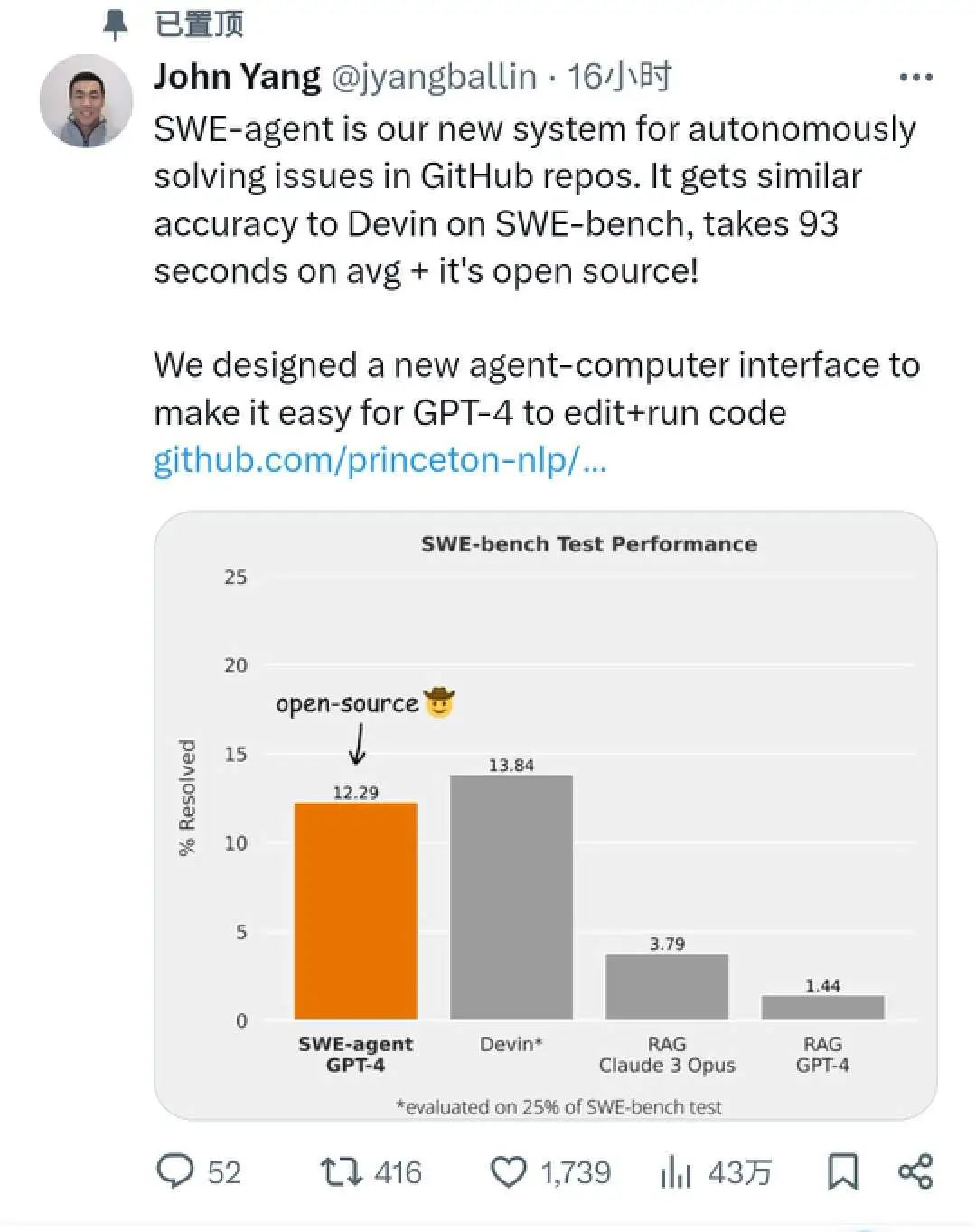The width and height of the screenshot is (976, 1232).
Task: Click the RAG Claude 3 Opus bar
Action: [x=667, y=986]
